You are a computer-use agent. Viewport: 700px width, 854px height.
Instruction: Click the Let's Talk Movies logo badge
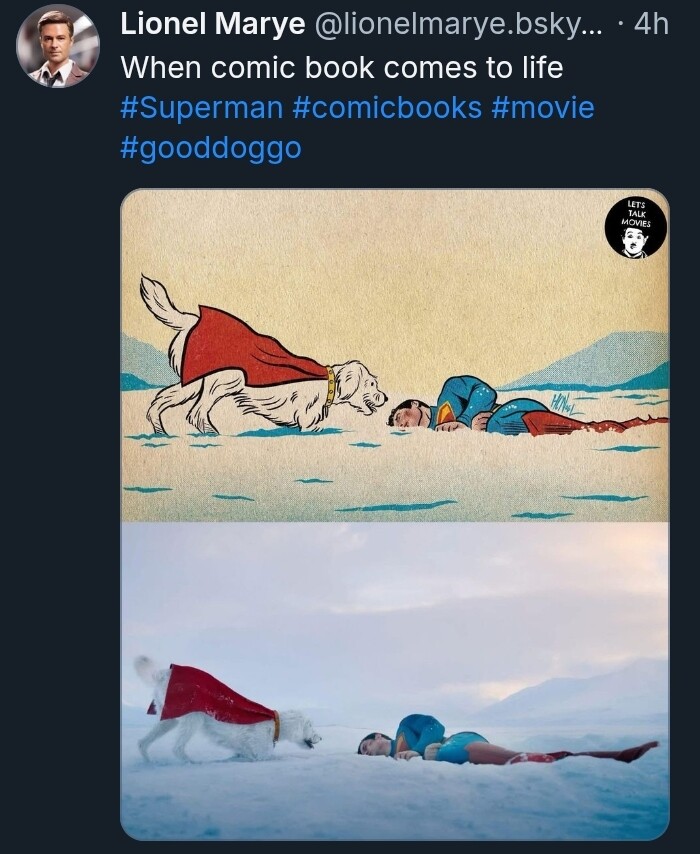[635, 228]
